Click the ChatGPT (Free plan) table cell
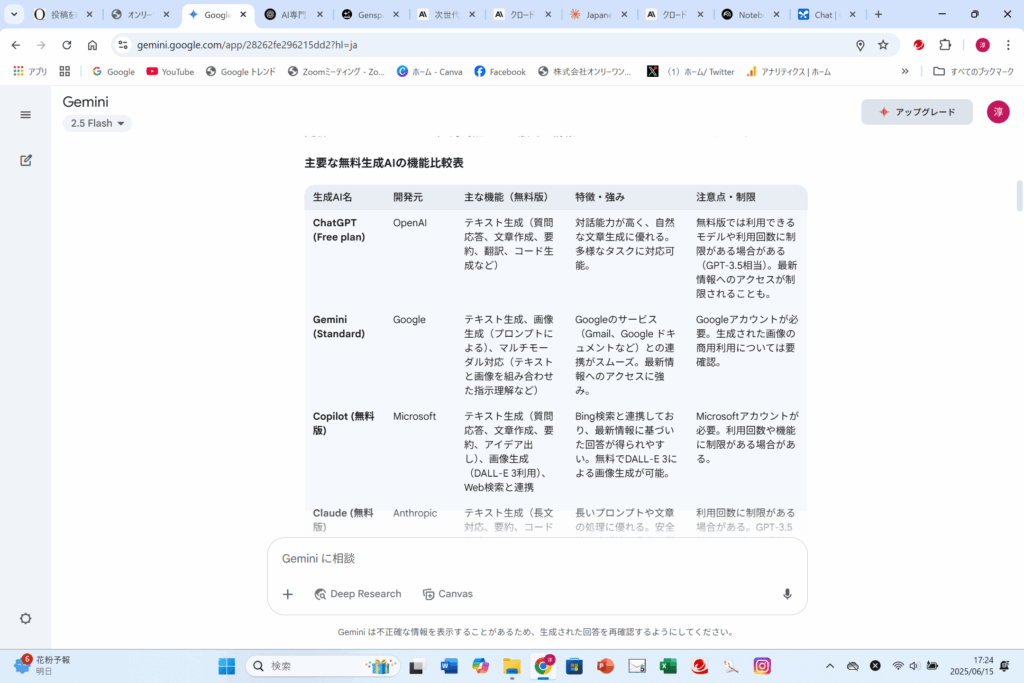The image size is (1024, 683). pos(339,230)
